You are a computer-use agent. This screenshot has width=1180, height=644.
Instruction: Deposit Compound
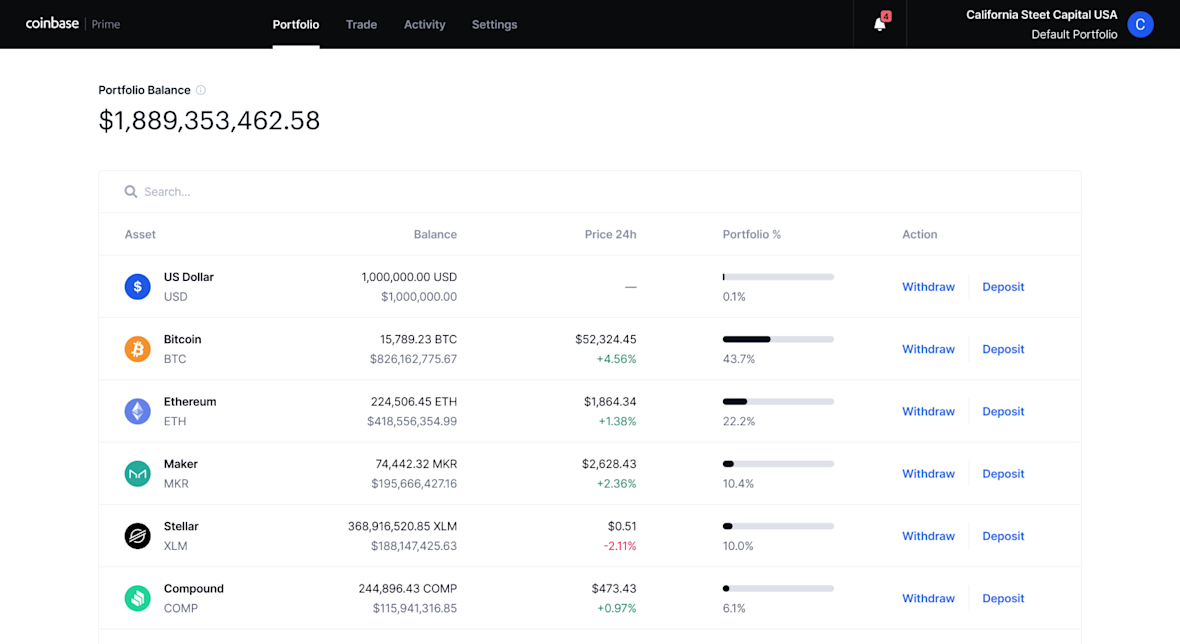click(x=1003, y=598)
